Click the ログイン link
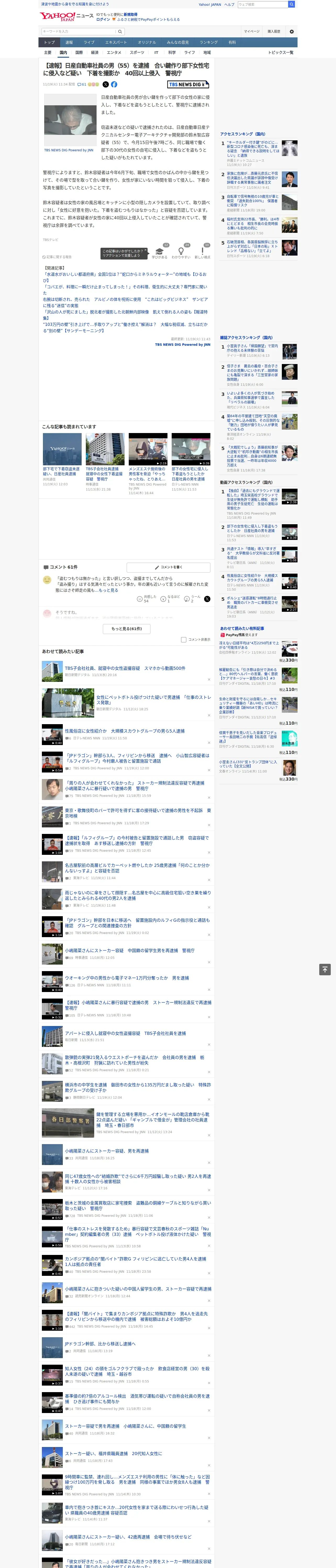This screenshot has height=1568, width=336. (103, 20)
